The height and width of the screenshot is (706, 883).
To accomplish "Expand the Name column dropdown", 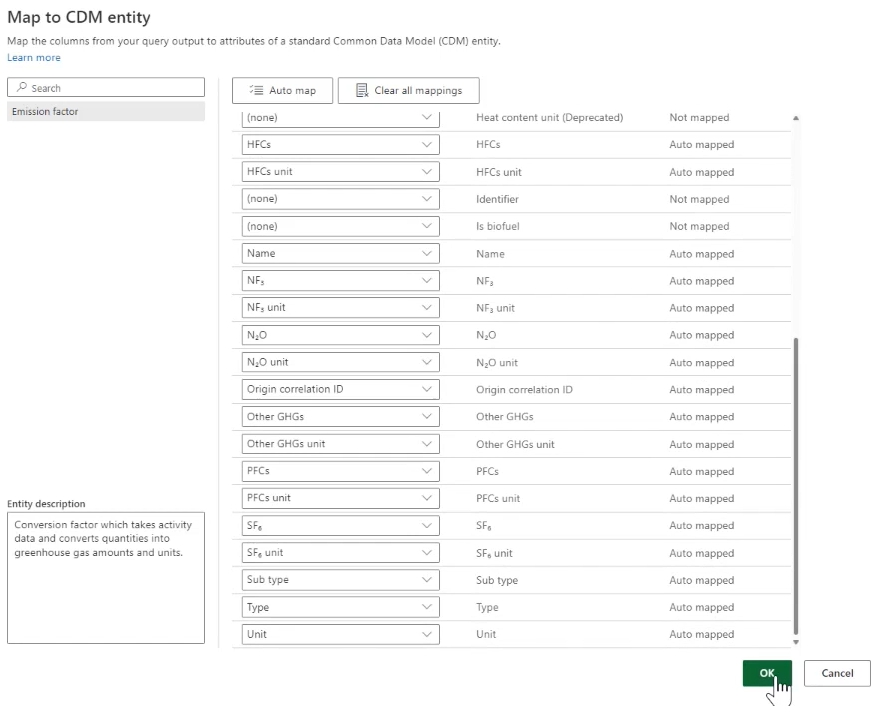I will point(341,253).
